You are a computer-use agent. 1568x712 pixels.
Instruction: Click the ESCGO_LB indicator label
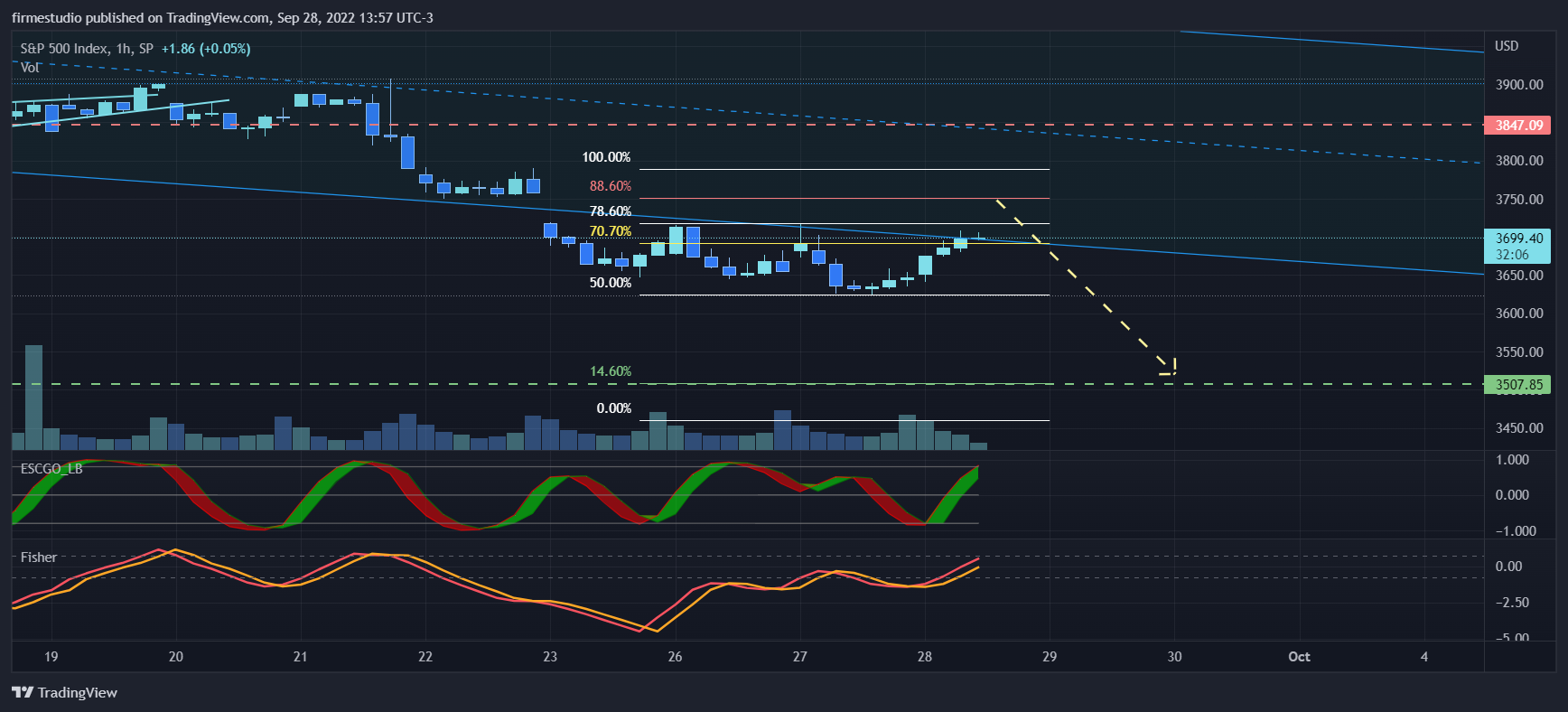[51, 468]
